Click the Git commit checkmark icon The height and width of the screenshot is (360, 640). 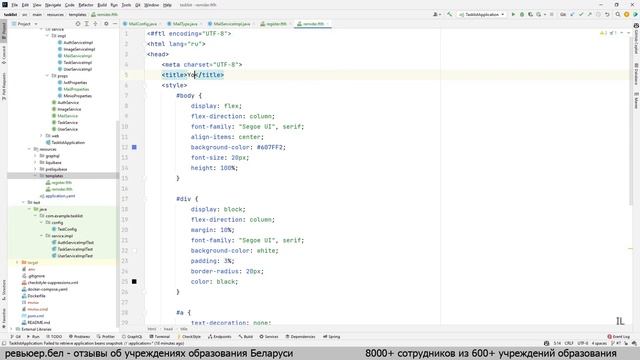tap(581, 14)
